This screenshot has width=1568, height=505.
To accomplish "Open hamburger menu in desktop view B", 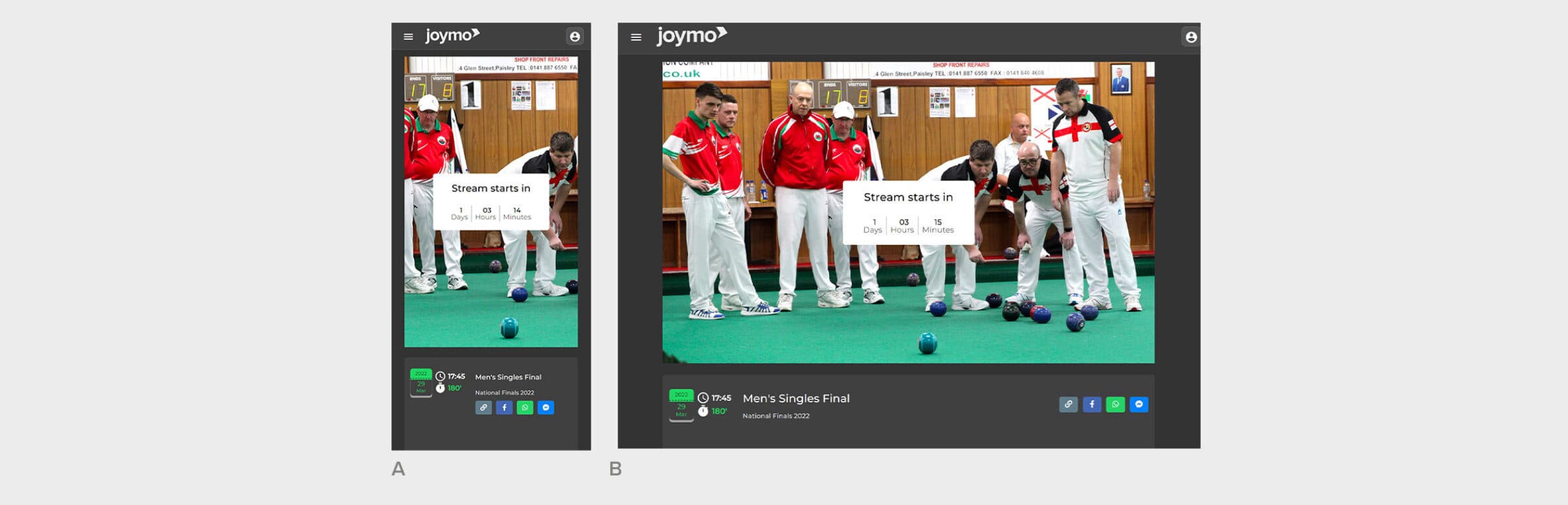I will pyautogui.click(x=636, y=37).
